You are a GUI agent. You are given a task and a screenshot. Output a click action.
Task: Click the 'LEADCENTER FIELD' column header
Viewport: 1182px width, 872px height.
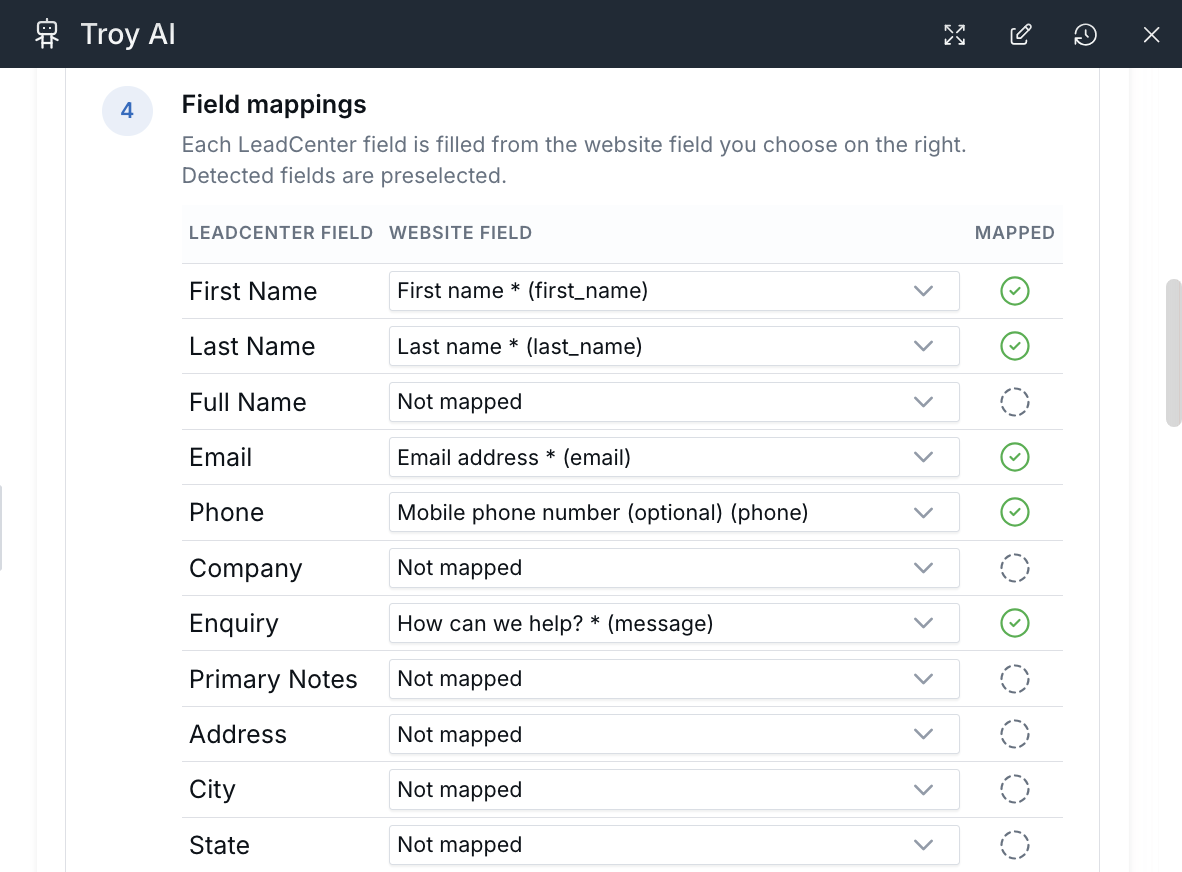(x=280, y=233)
